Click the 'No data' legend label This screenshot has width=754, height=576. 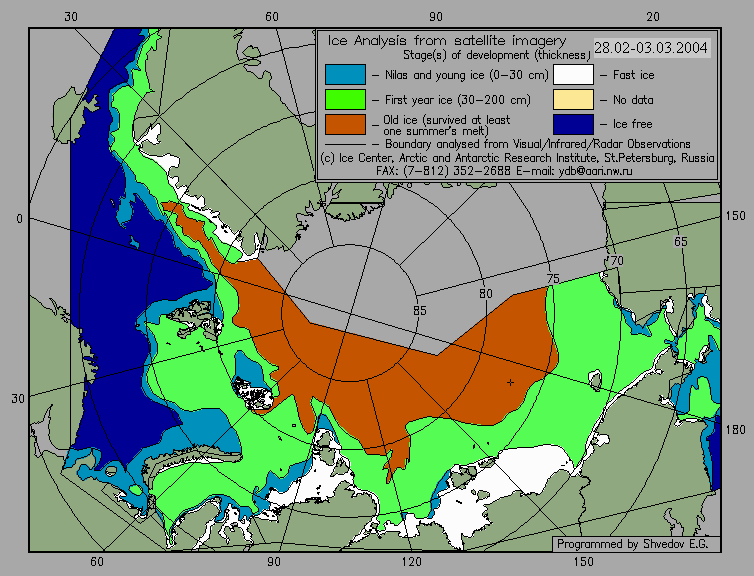pyautogui.click(x=633, y=100)
